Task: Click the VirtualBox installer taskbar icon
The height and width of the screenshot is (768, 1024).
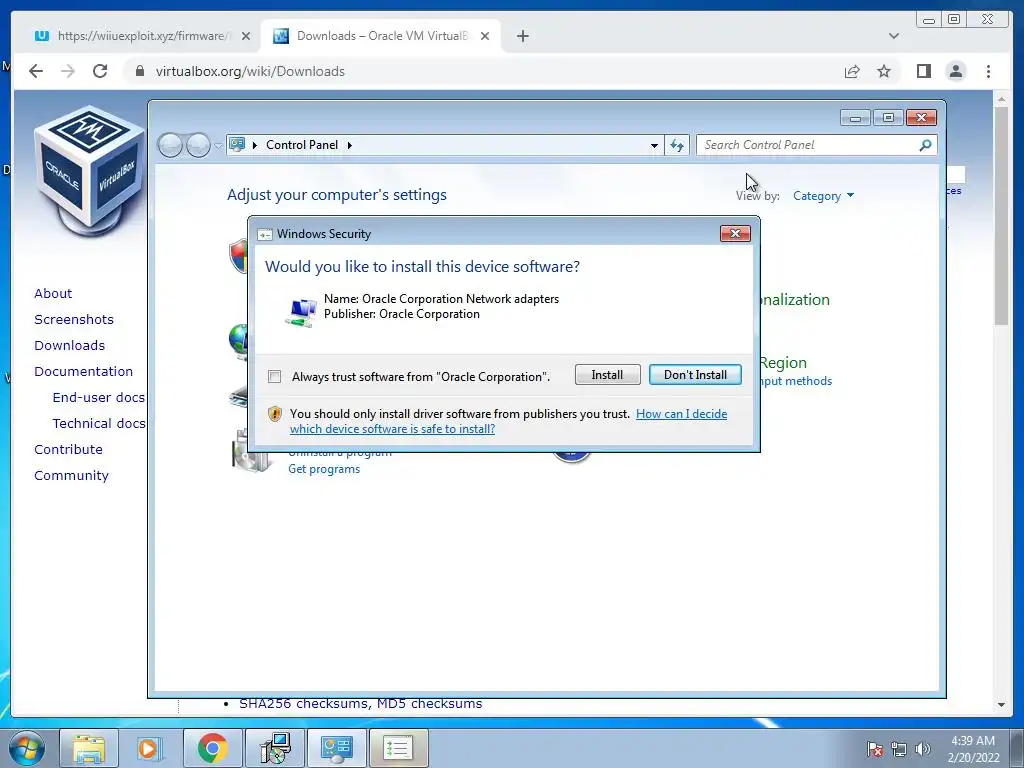Action: pyautogui.click(x=274, y=748)
